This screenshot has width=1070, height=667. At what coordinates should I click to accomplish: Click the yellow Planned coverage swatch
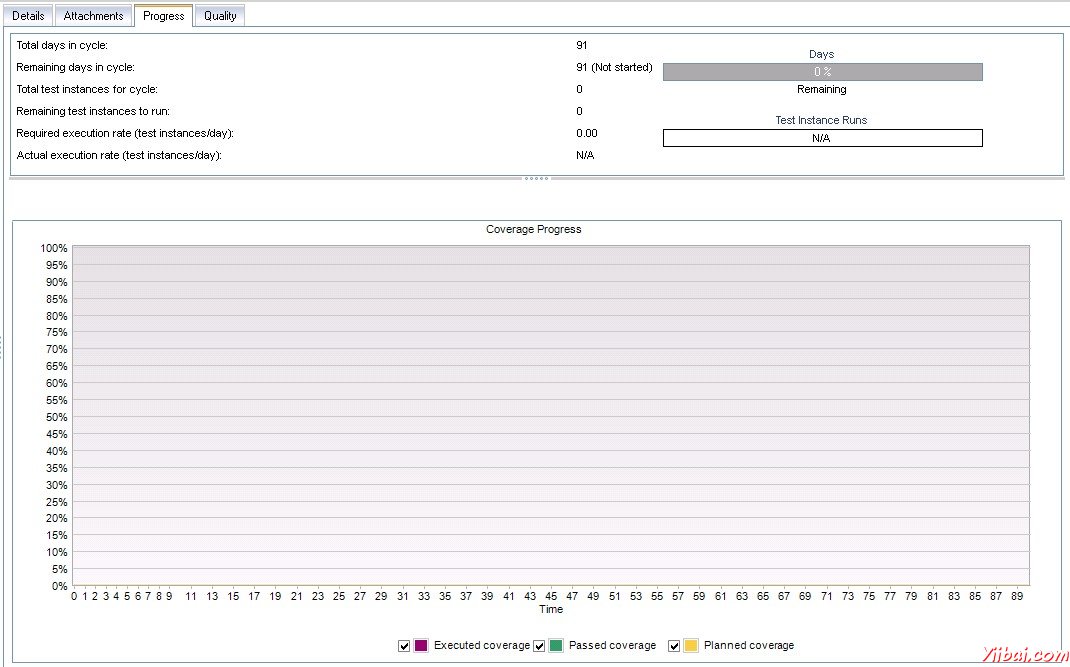[691, 646]
